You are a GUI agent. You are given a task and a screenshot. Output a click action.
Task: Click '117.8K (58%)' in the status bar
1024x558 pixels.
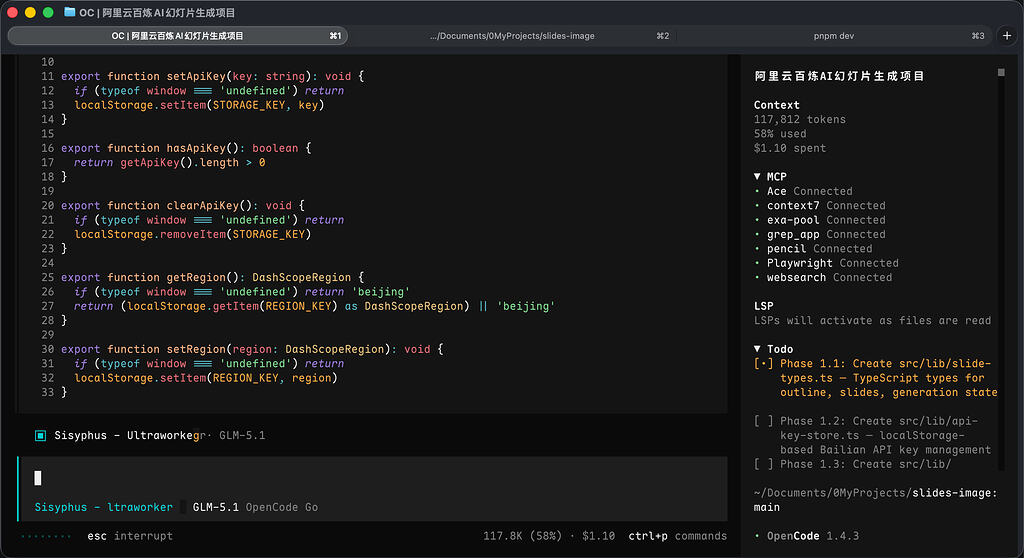(x=522, y=536)
